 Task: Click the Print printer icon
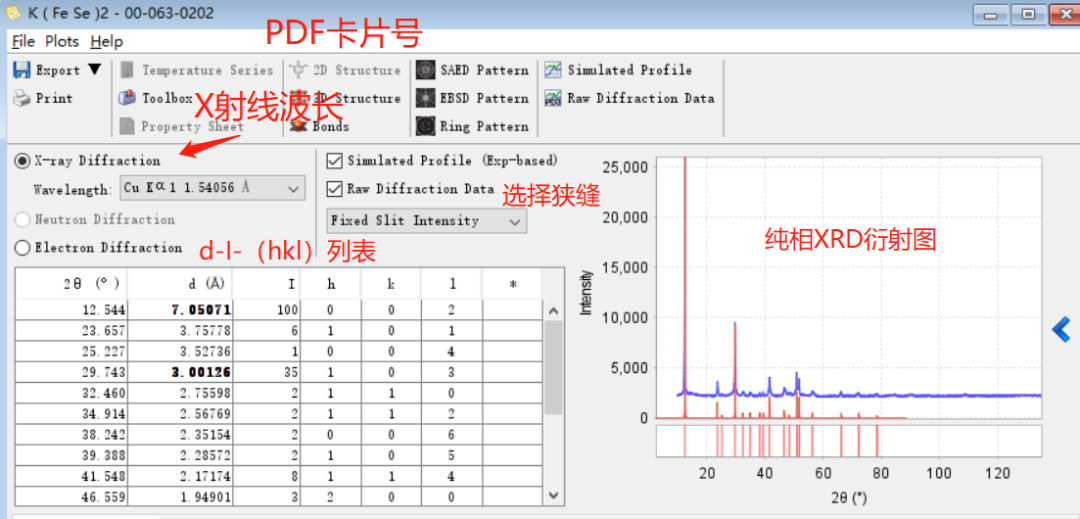(x=22, y=98)
